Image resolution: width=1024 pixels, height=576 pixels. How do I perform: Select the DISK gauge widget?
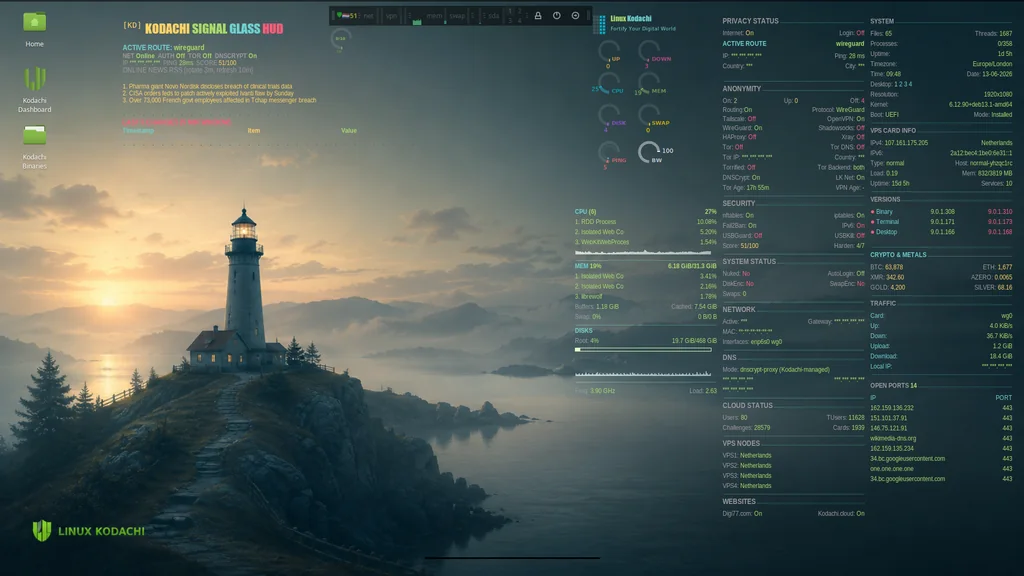tap(611, 118)
